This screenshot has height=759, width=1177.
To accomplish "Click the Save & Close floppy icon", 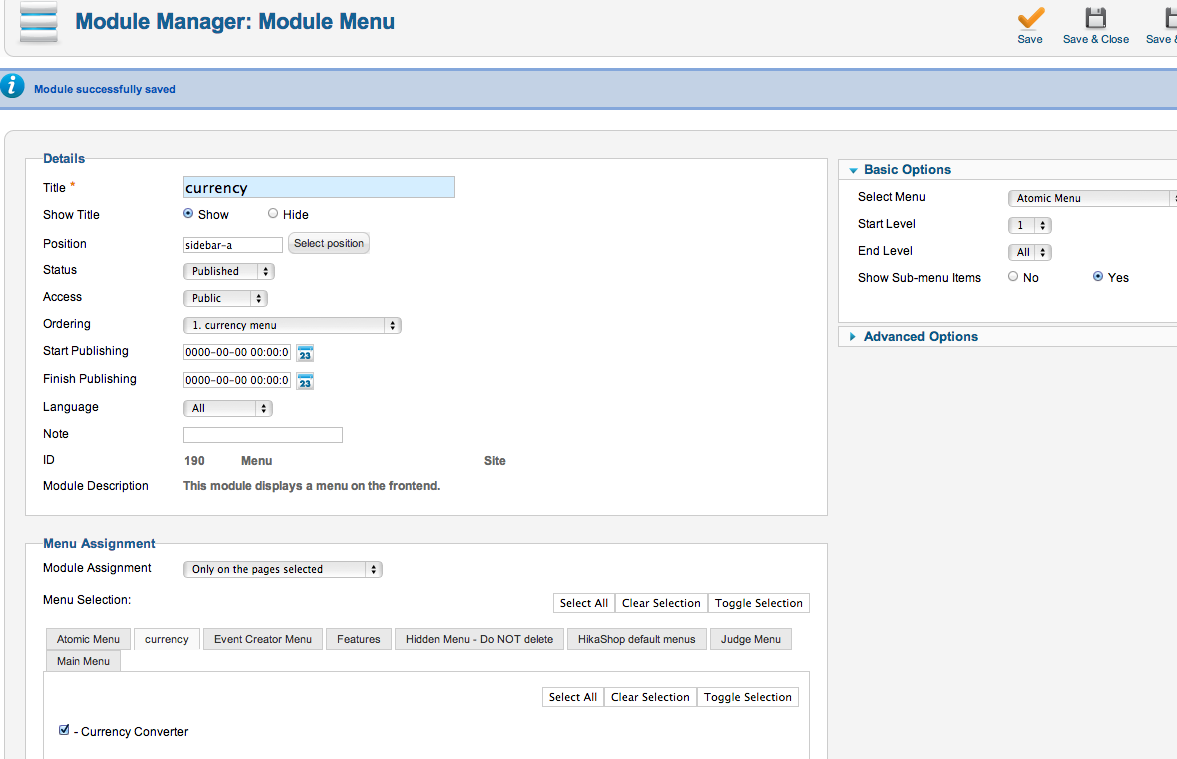I will [1096, 18].
